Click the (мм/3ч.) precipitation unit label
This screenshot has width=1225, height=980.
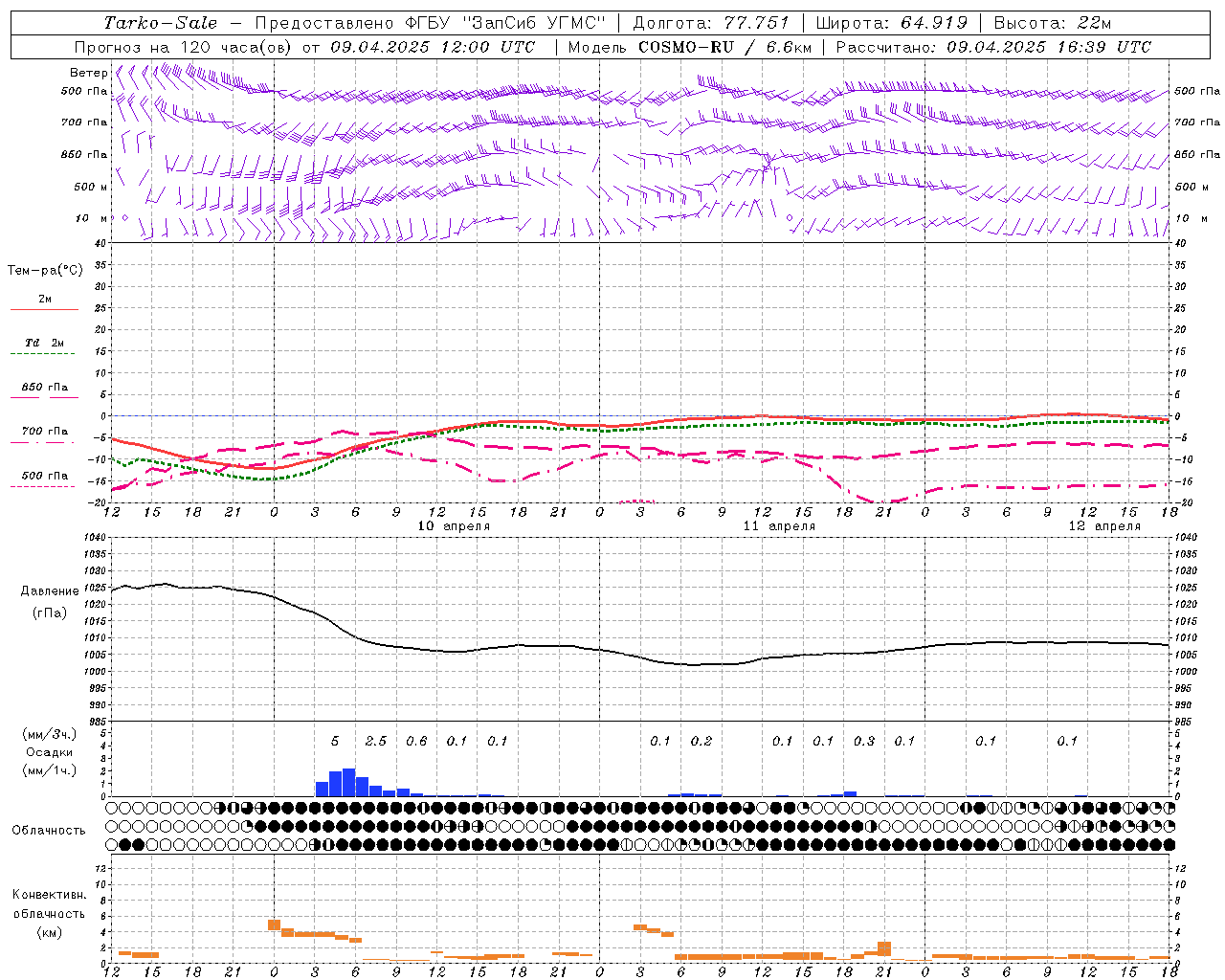tap(50, 734)
